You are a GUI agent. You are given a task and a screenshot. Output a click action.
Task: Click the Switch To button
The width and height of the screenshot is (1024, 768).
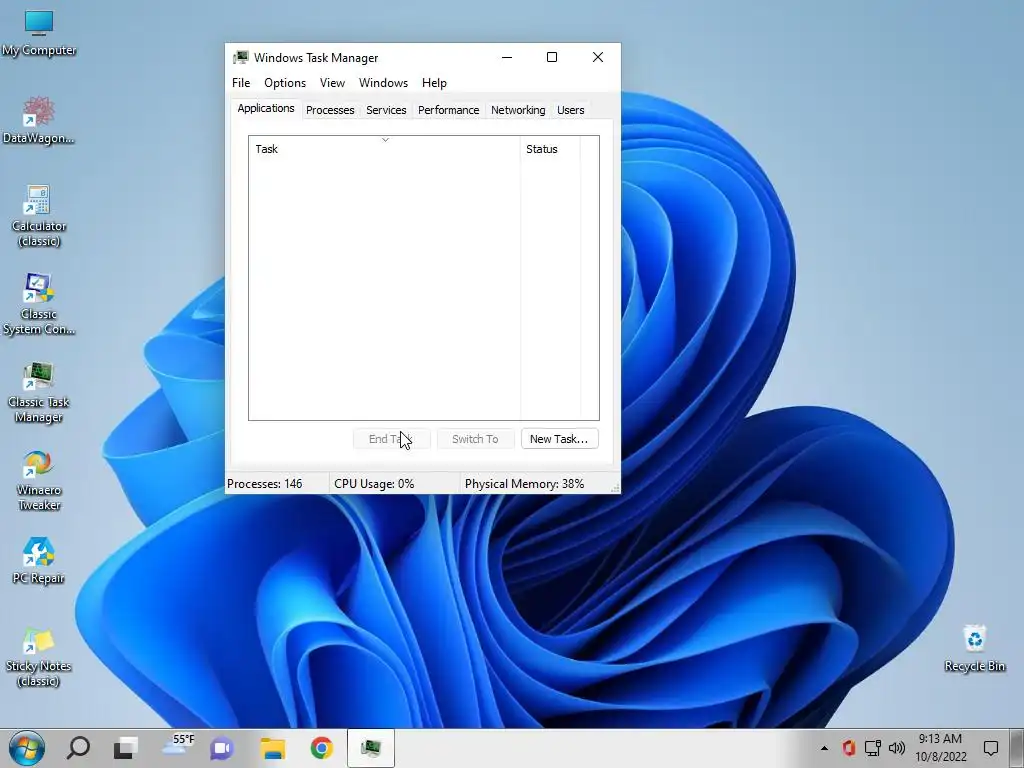[475, 439]
